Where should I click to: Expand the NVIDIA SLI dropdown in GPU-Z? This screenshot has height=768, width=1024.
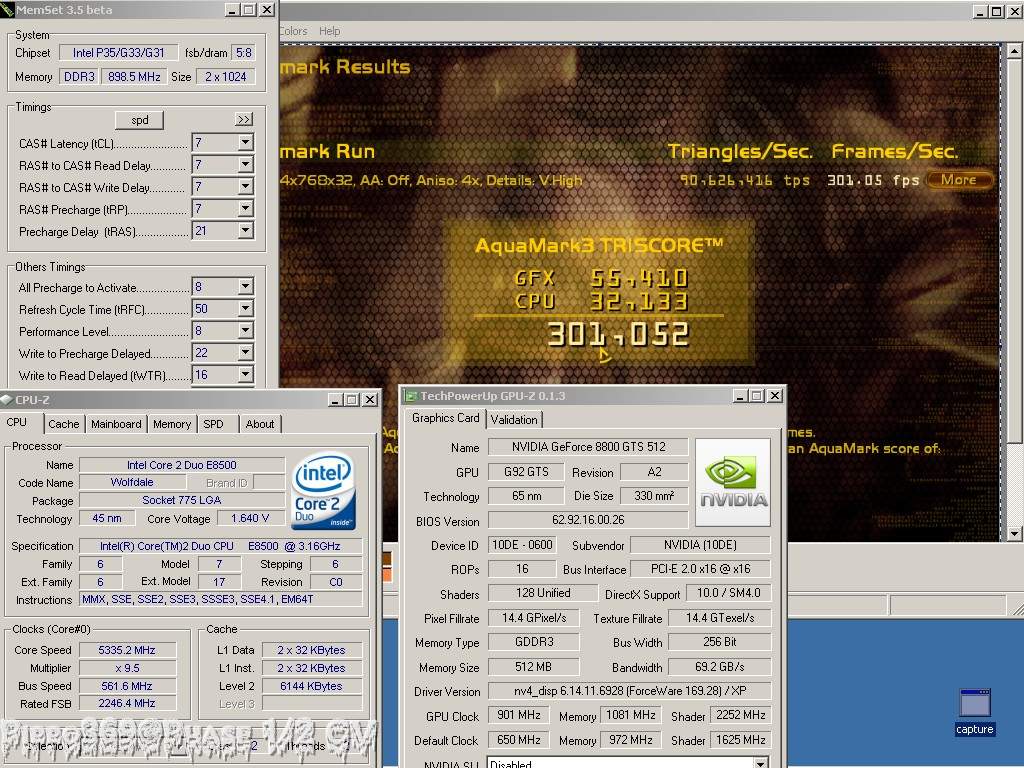click(760, 763)
